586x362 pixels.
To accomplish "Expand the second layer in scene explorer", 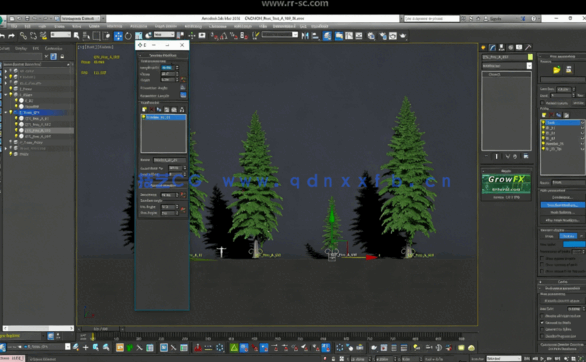I will point(6,77).
